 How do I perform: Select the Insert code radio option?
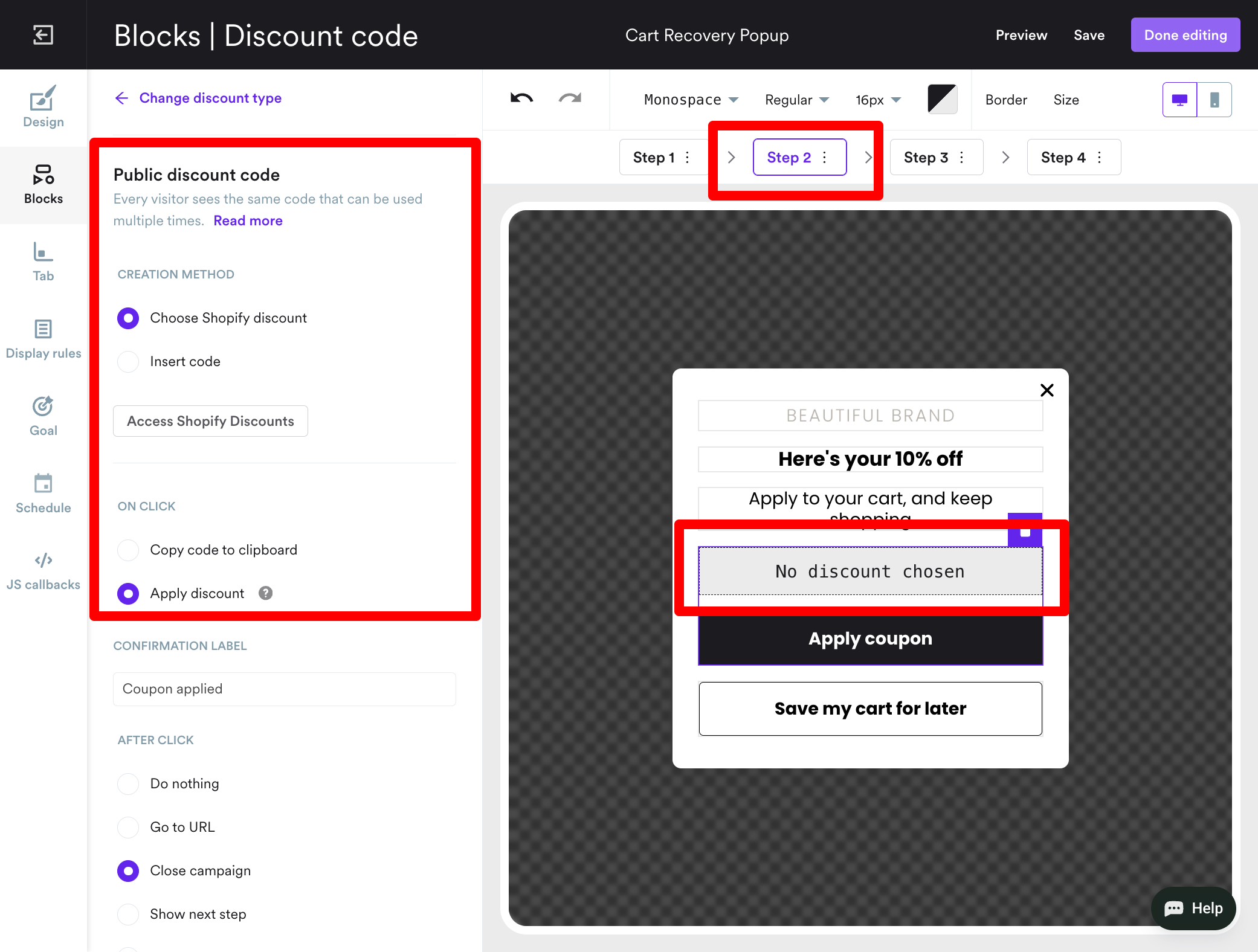128,361
